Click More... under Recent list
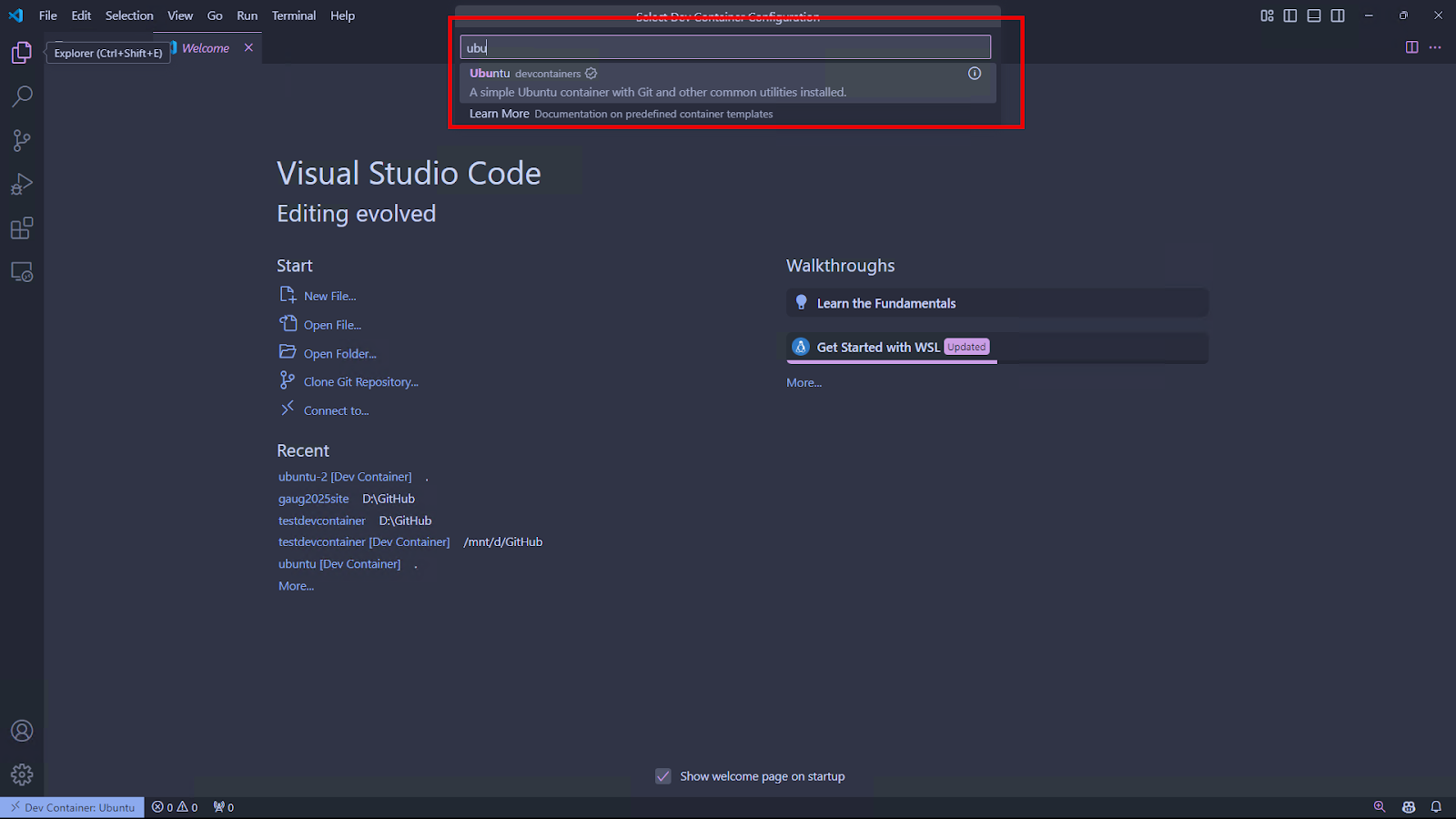 click(x=296, y=586)
